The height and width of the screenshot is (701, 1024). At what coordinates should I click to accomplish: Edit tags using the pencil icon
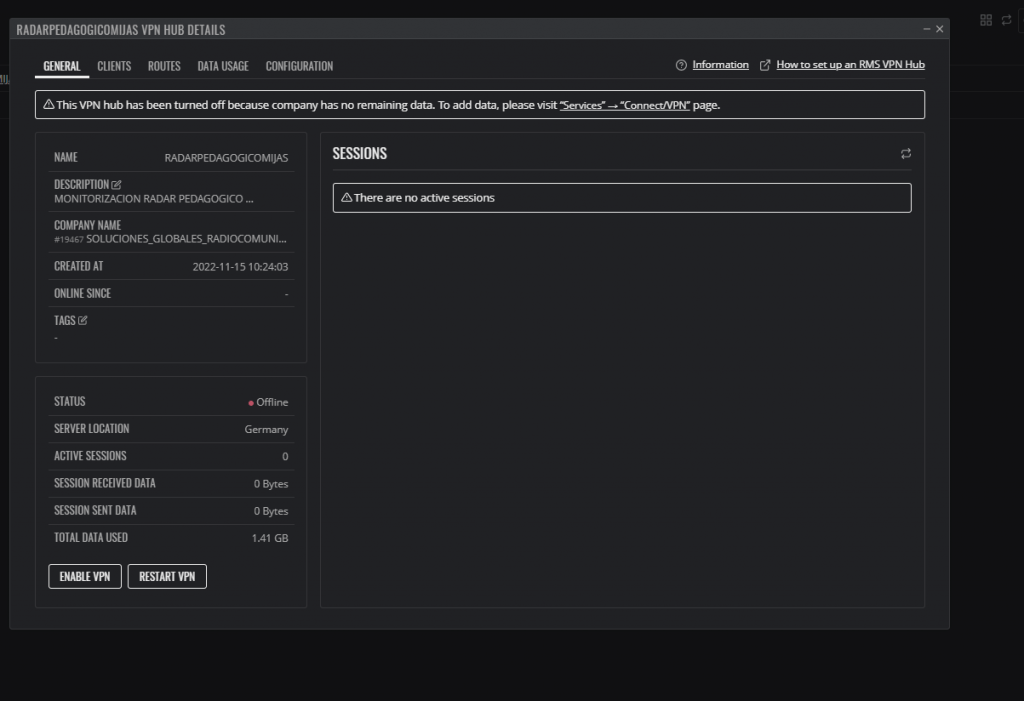[x=82, y=320]
